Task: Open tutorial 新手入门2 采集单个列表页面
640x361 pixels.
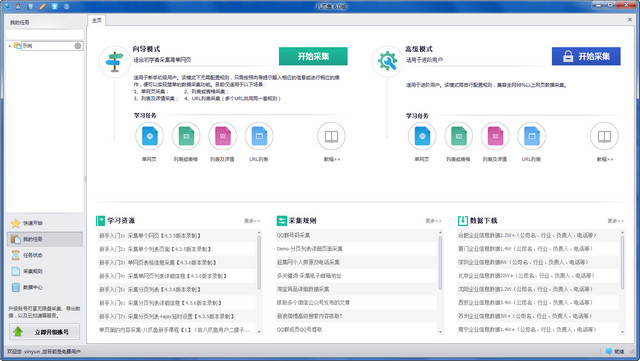Action: [x=155, y=249]
